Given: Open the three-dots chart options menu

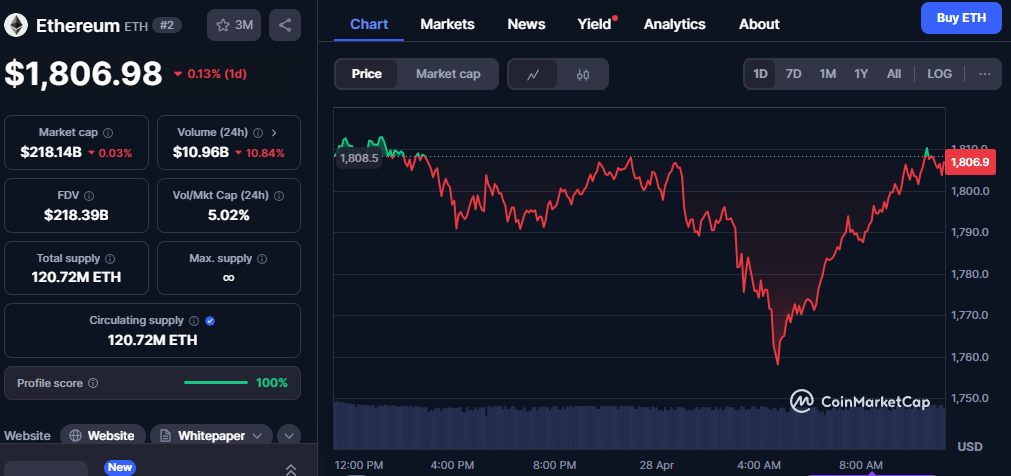Looking at the screenshot, I should click(985, 74).
